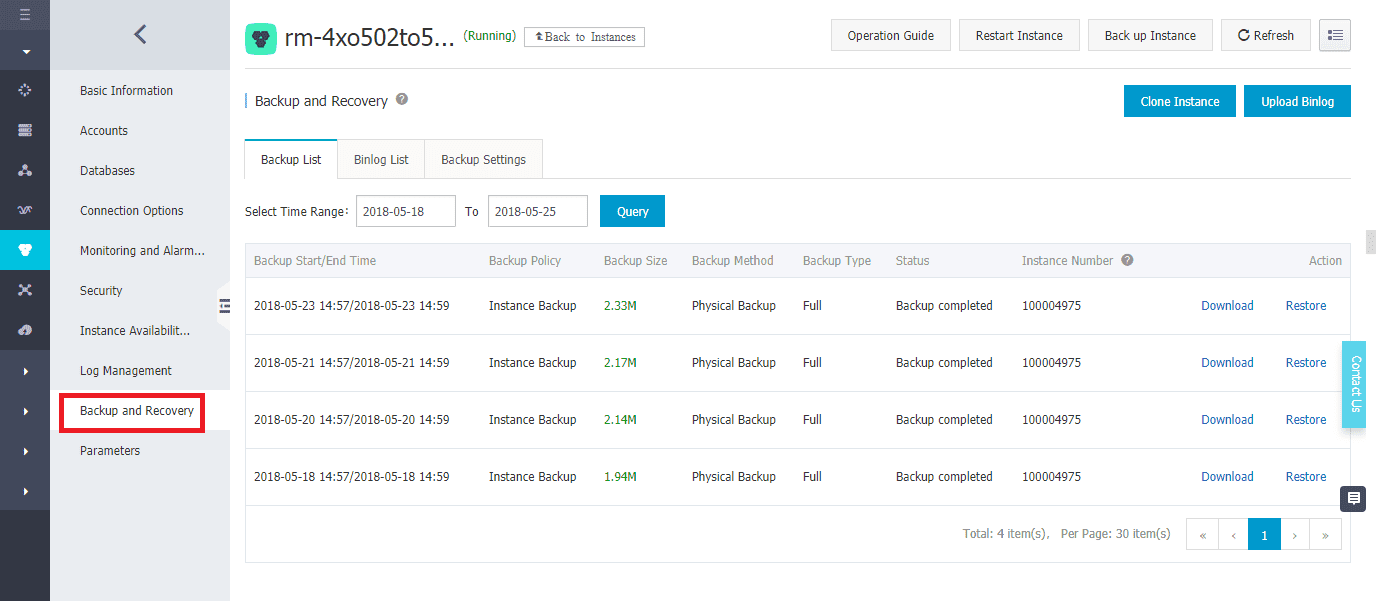Viewport: 1376px width, 601px height.
Task: Restore the 2018-05-18 backup
Action: [x=1306, y=477]
